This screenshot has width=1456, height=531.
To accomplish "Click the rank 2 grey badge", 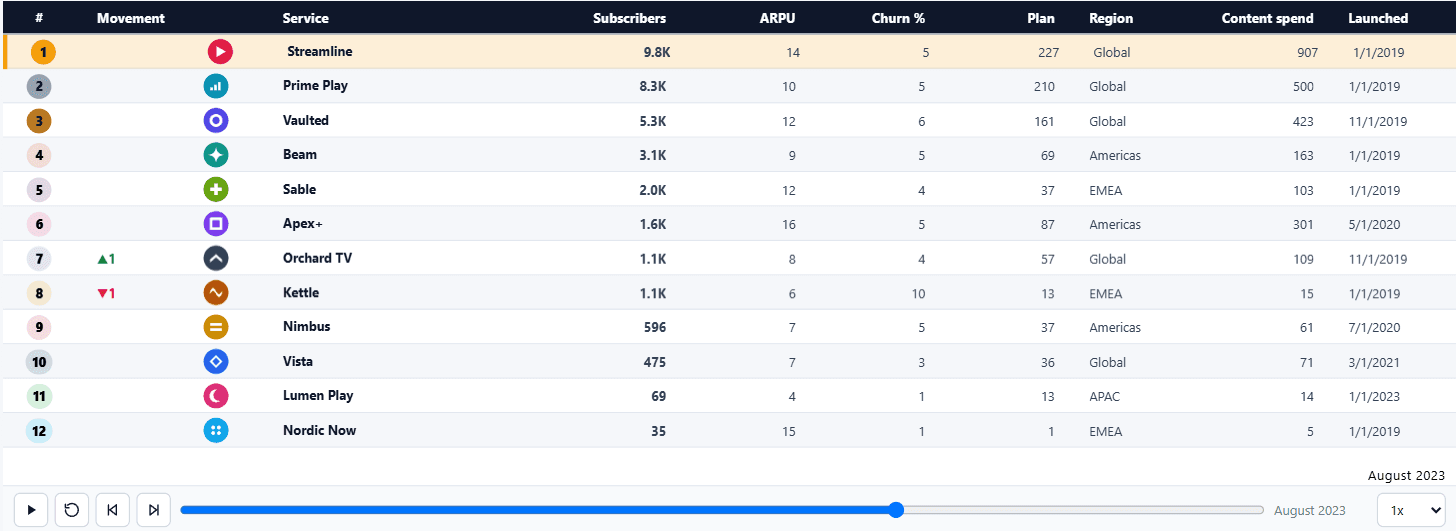I will click(39, 87).
